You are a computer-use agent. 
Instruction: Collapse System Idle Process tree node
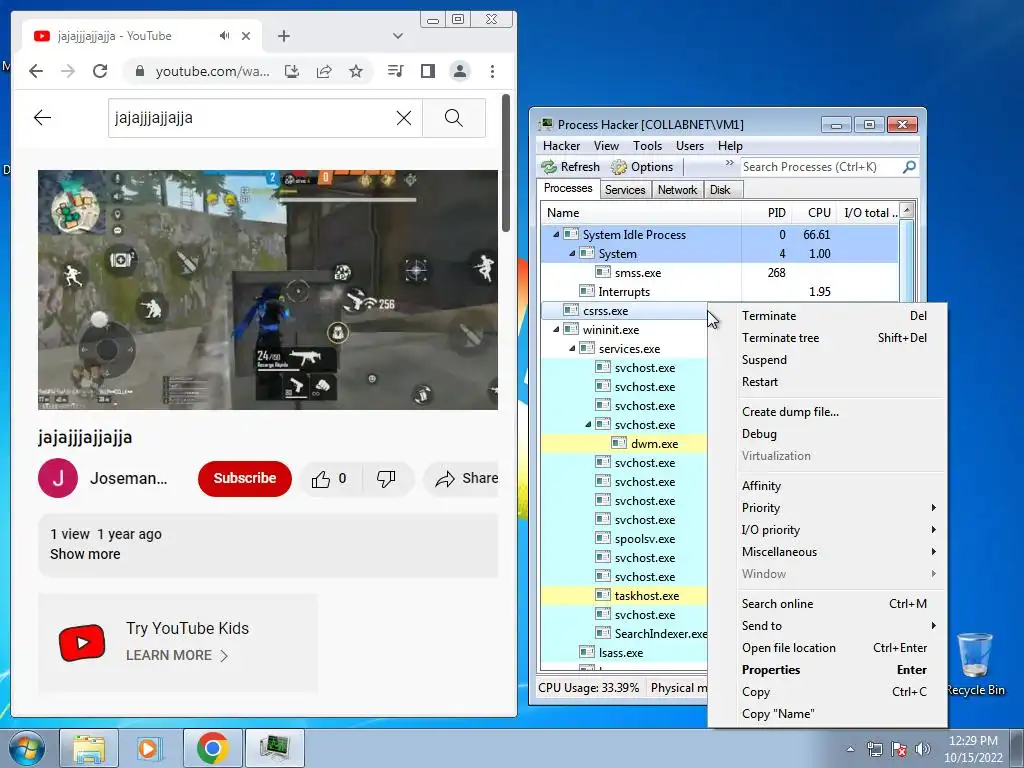tap(556, 234)
